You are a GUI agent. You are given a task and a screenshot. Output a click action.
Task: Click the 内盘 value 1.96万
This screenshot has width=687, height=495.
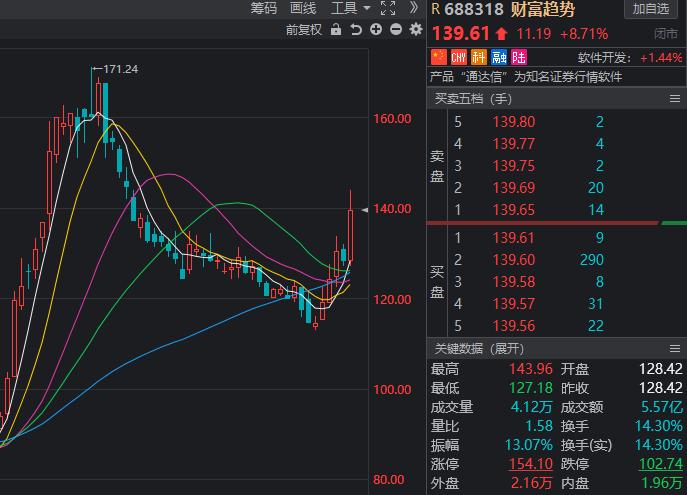click(x=662, y=483)
